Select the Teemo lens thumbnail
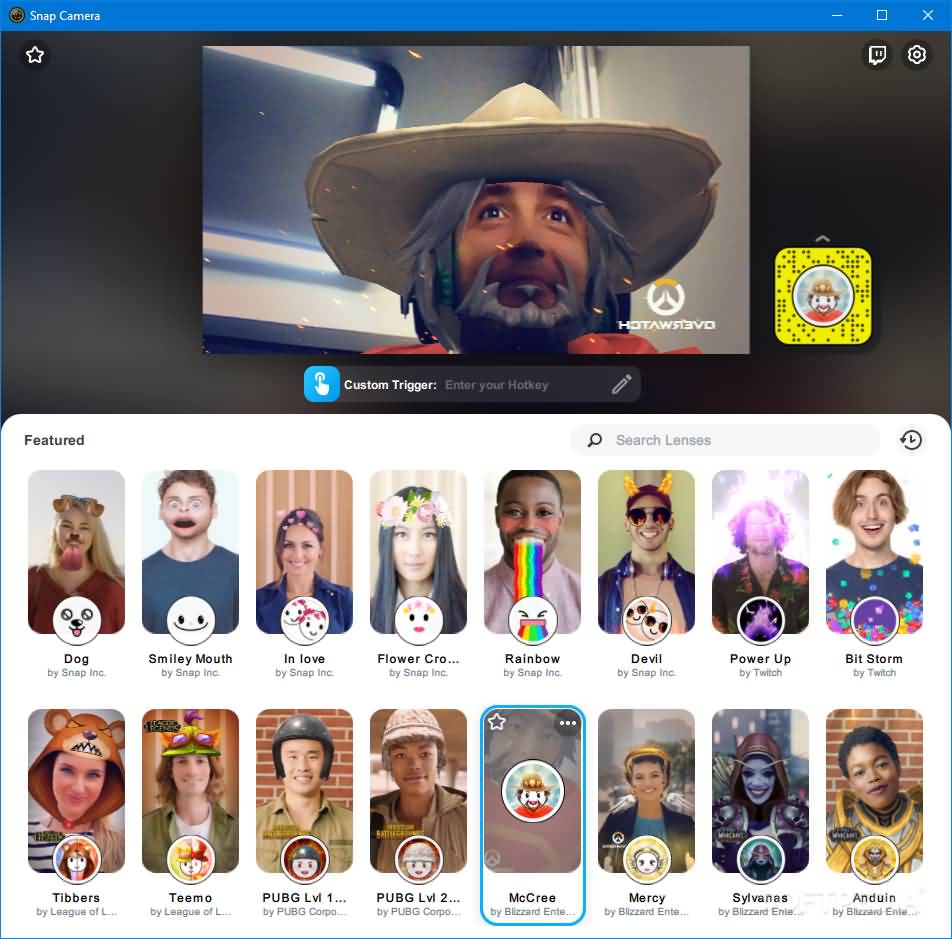 coord(191,791)
